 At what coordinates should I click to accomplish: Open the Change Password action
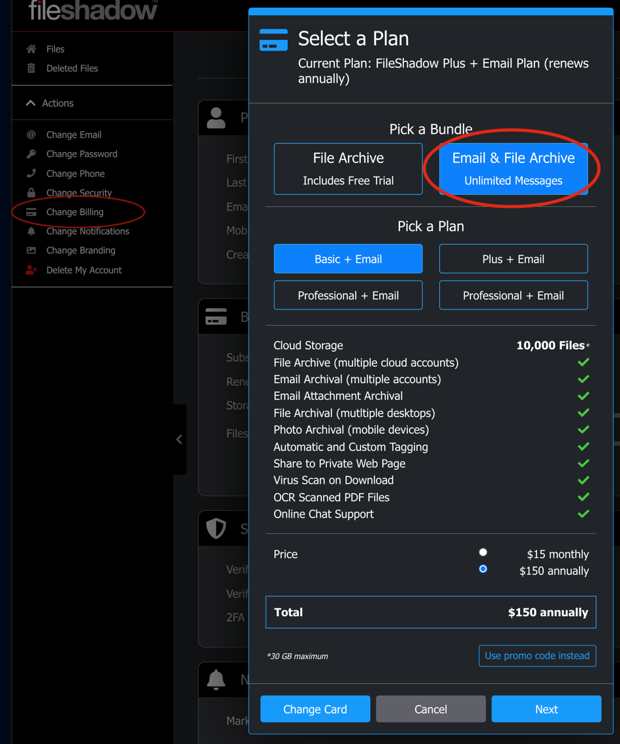point(82,154)
